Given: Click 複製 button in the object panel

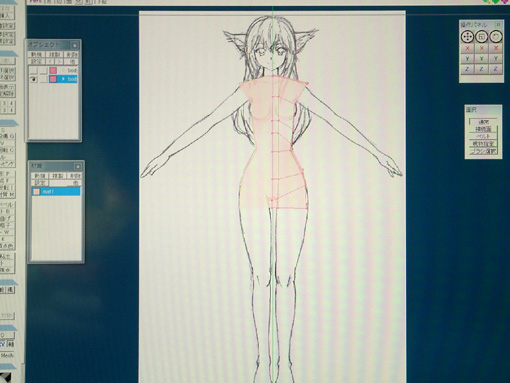Looking at the screenshot, I should 54,54.
